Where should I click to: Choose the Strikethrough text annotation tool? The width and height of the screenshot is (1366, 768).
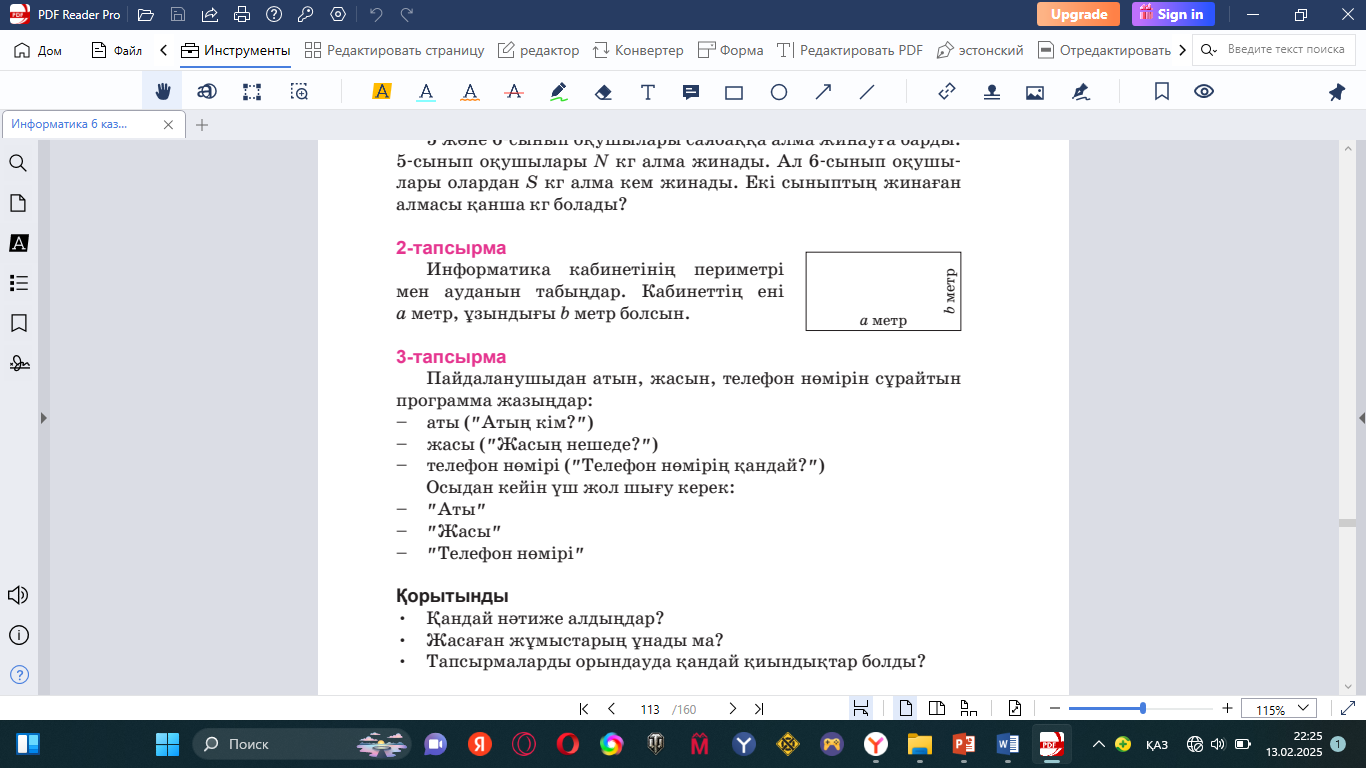click(515, 92)
